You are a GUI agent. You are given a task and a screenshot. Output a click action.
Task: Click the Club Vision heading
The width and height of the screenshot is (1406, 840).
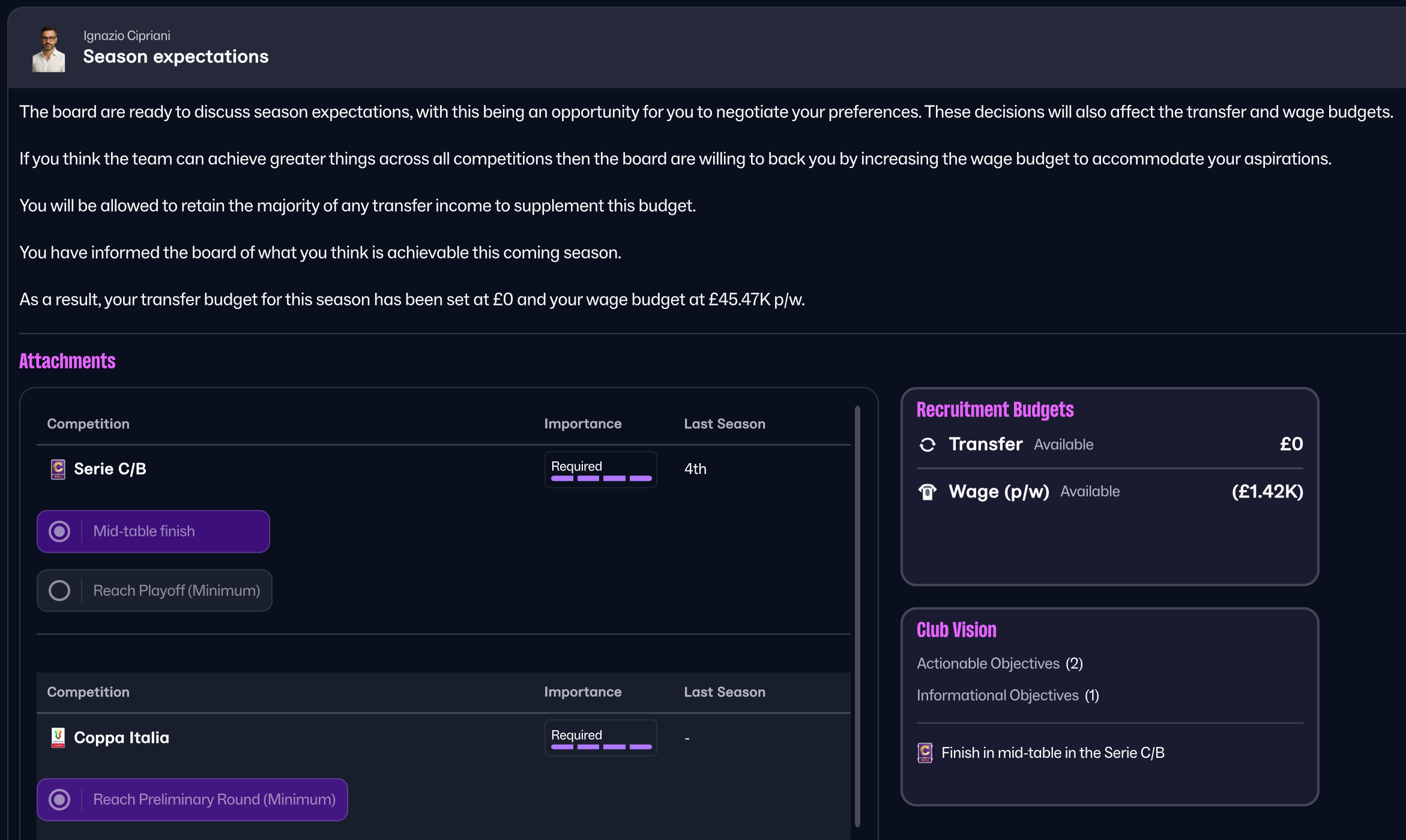[956, 630]
